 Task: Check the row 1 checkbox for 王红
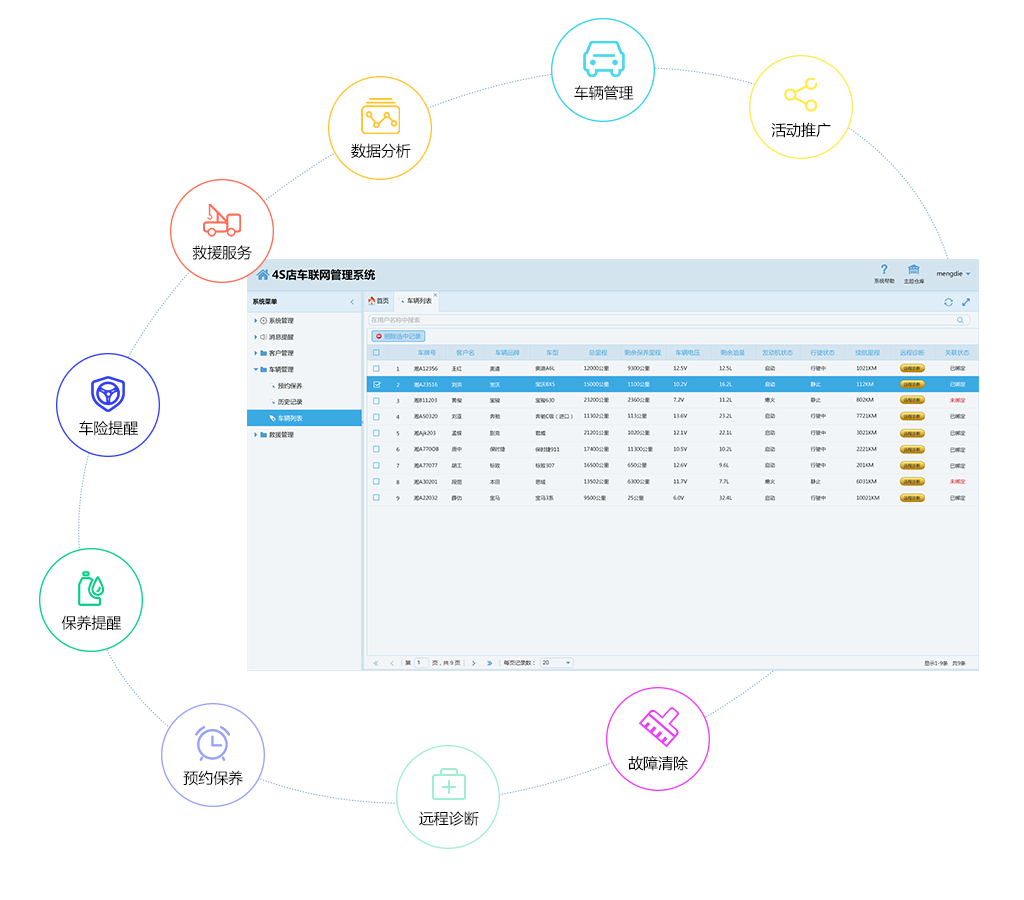(x=376, y=368)
